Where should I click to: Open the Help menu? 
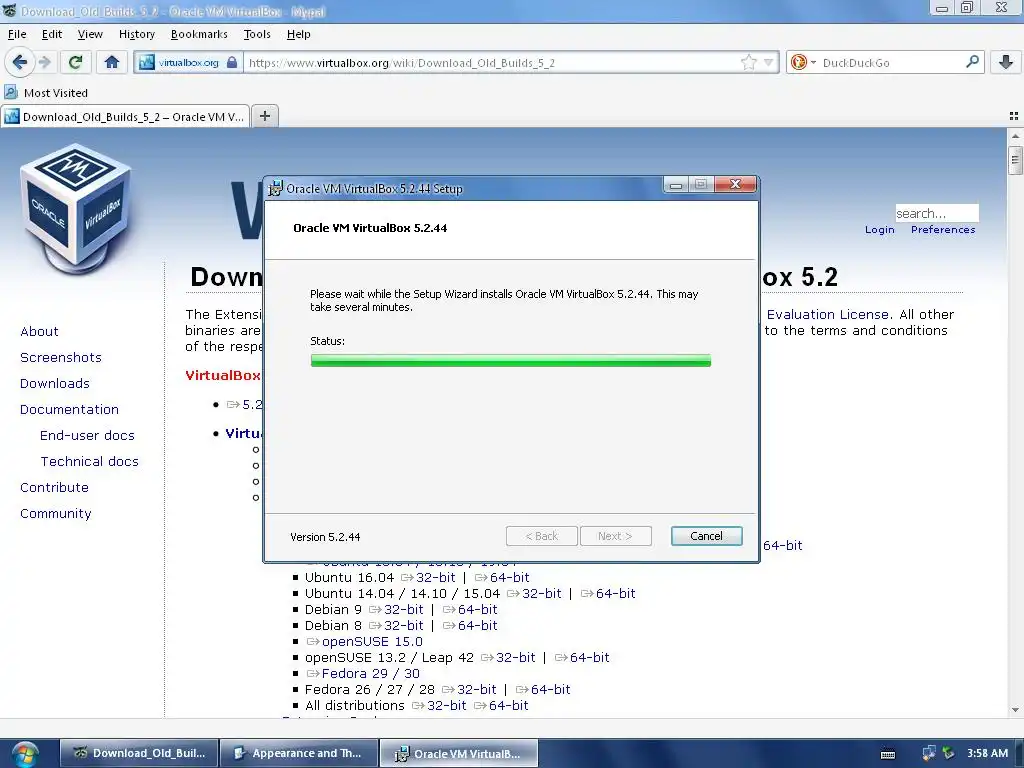pos(298,35)
